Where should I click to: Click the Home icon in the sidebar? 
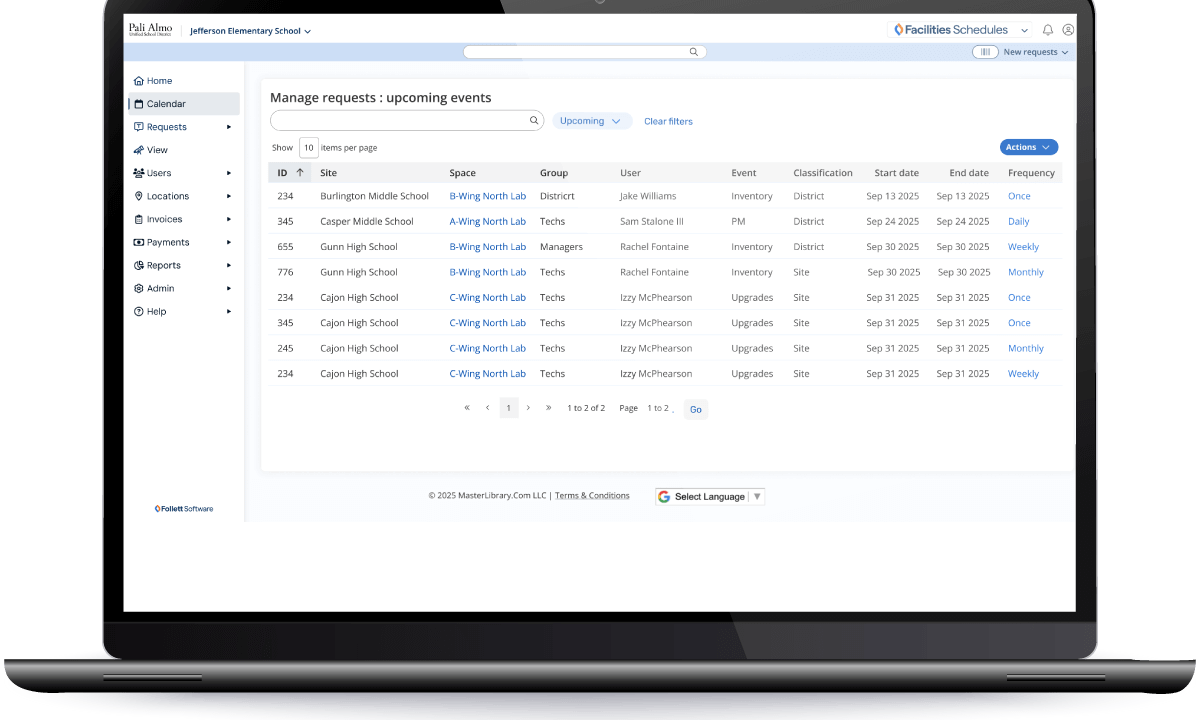point(139,81)
